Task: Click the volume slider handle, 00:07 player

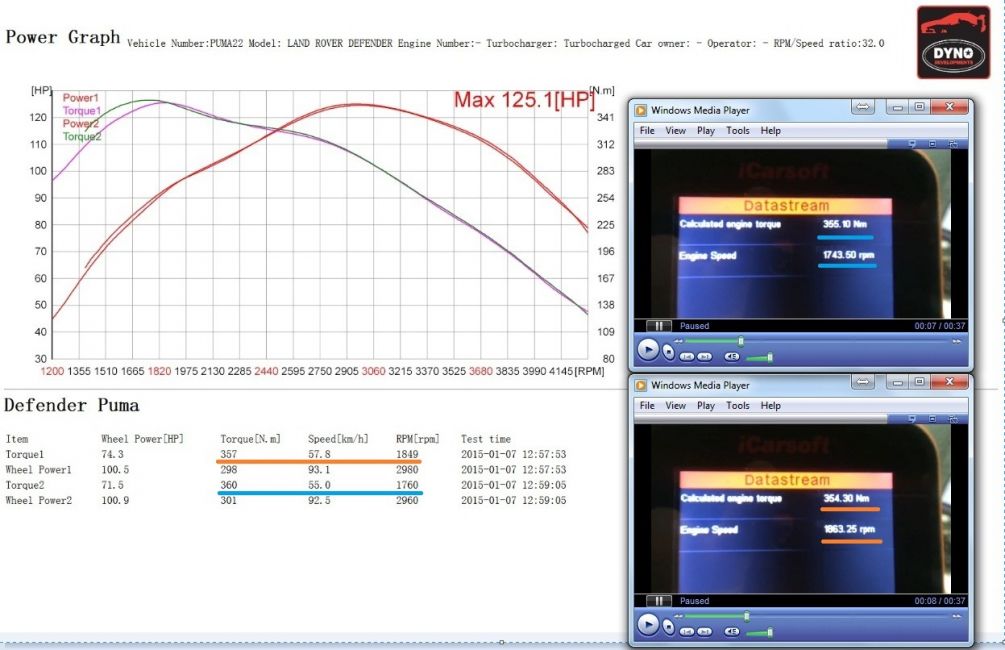Action: pyautogui.click(x=770, y=357)
